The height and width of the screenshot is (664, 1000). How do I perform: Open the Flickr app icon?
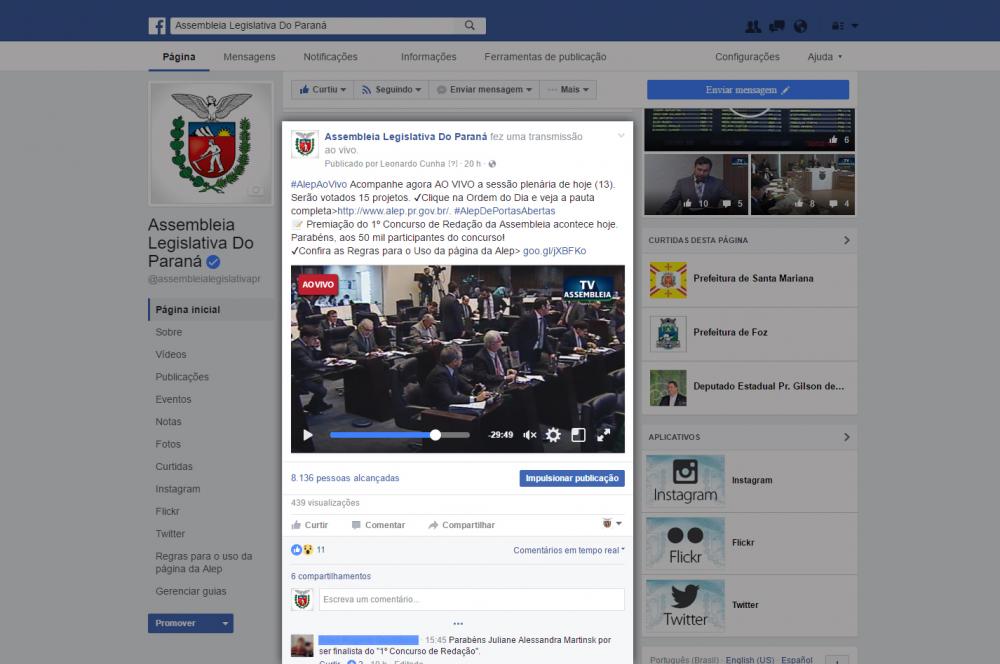pos(685,543)
